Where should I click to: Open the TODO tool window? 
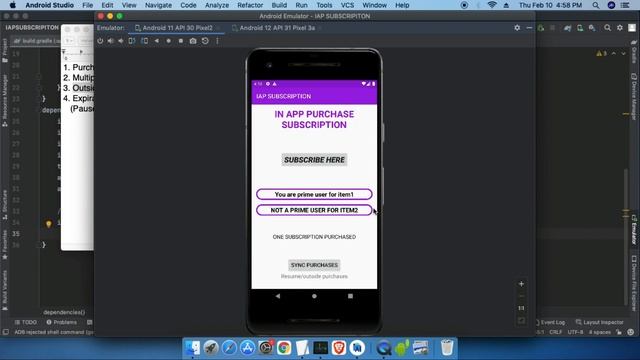coord(26,322)
